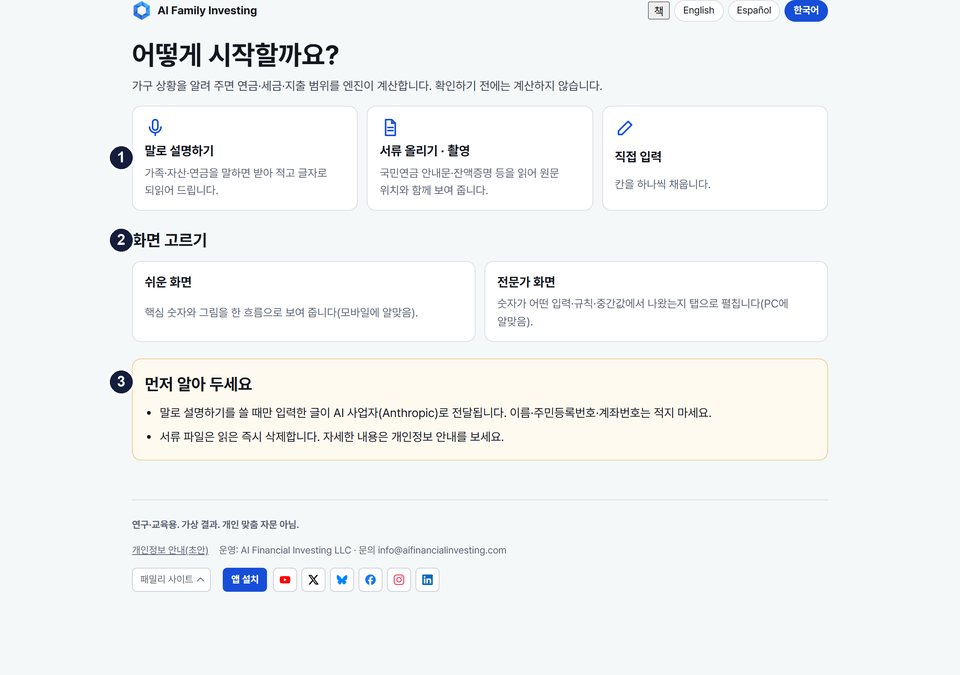The height and width of the screenshot is (675, 960).
Task: Choose the 전문가 화면 option
Action: pos(656,301)
